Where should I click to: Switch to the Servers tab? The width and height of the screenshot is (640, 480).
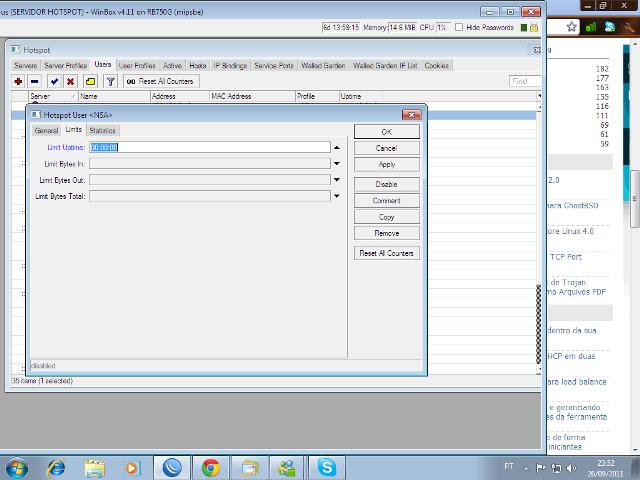(25, 65)
